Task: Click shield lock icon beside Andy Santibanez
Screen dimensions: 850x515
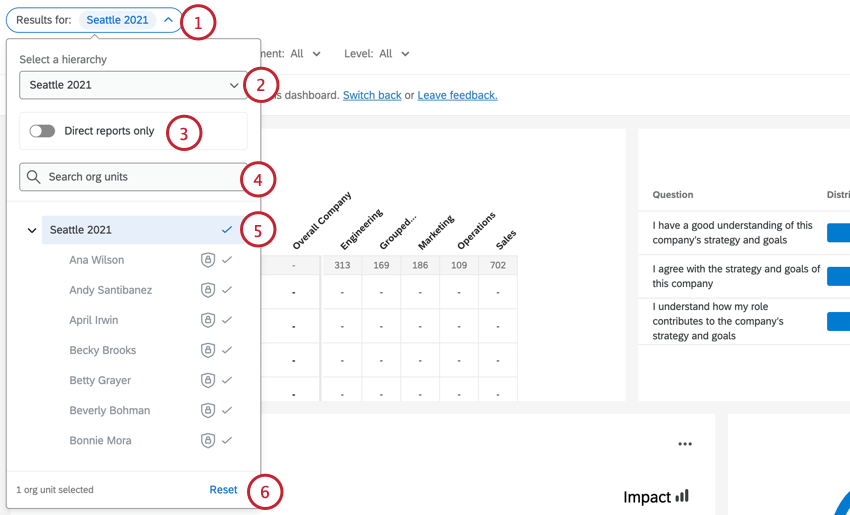Action: [208, 290]
